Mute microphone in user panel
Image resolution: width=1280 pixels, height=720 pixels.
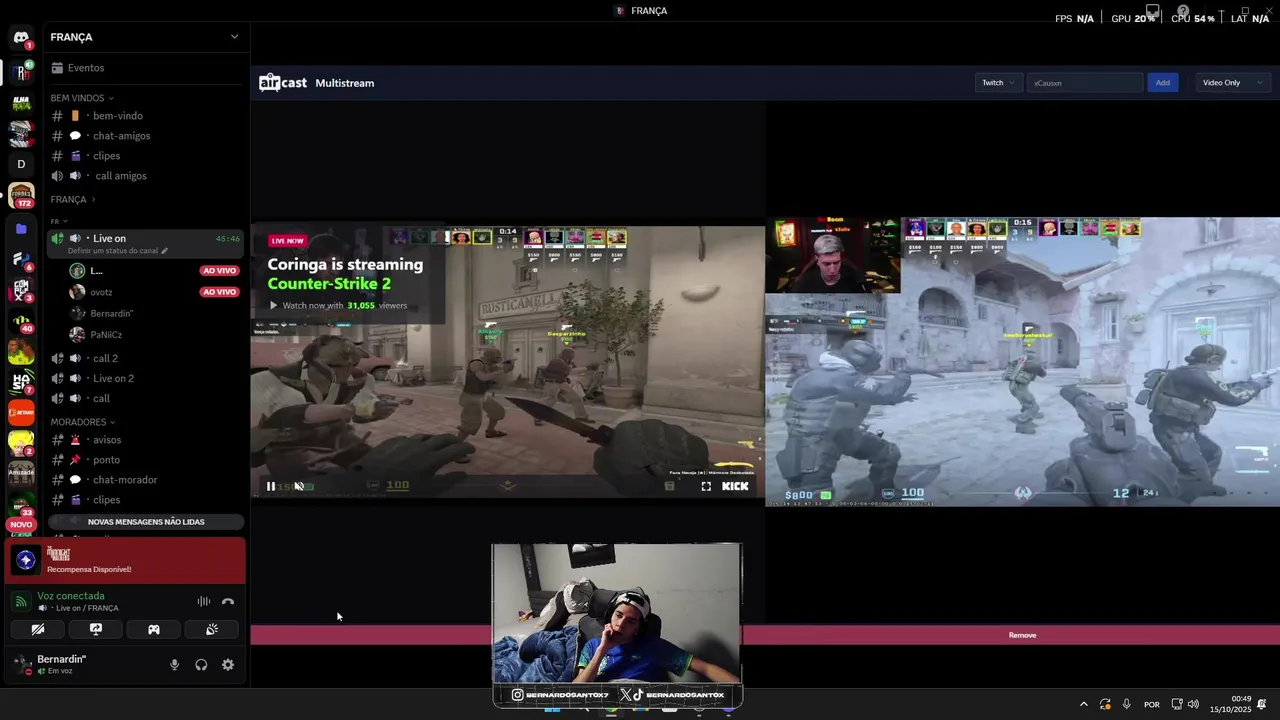[174, 665]
